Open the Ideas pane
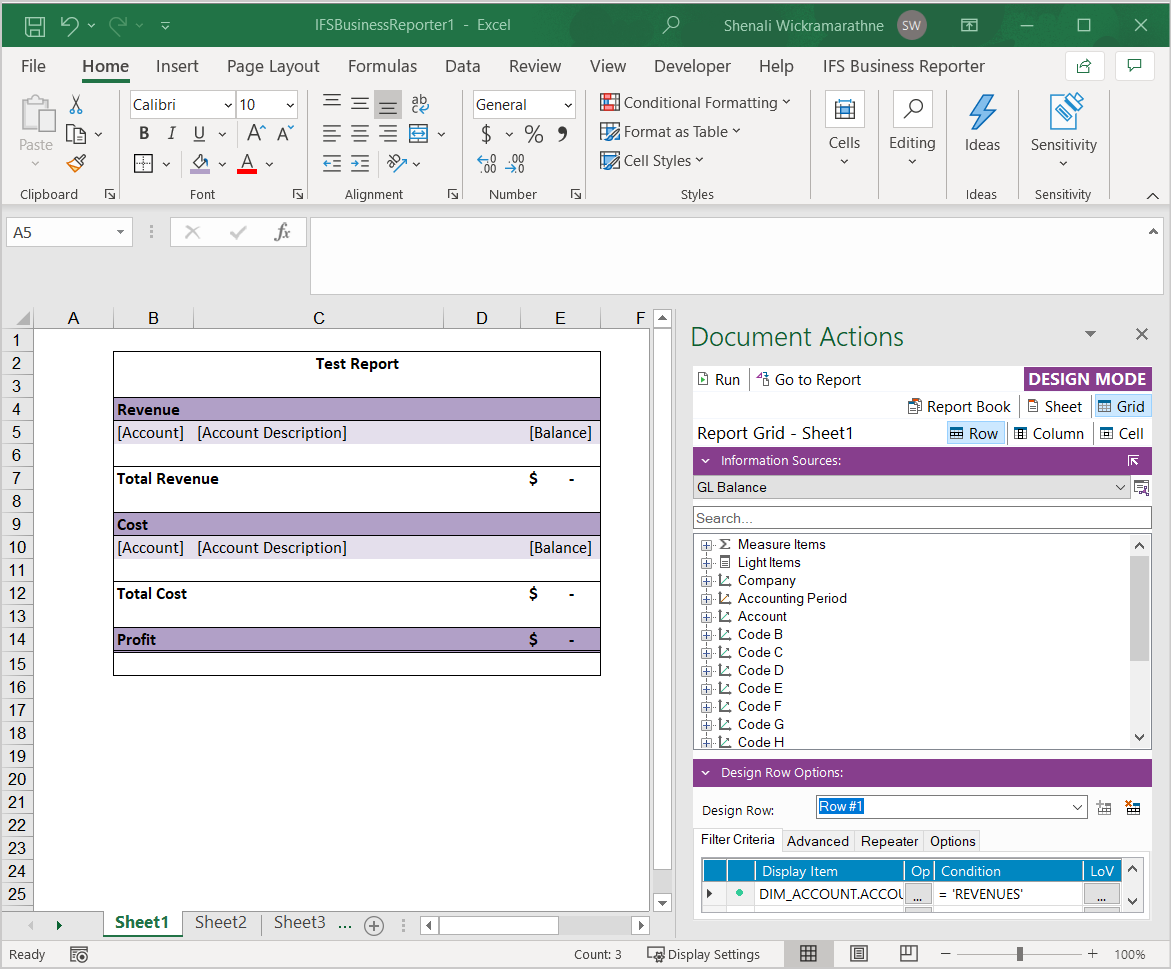The image size is (1171, 969). [982, 123]
